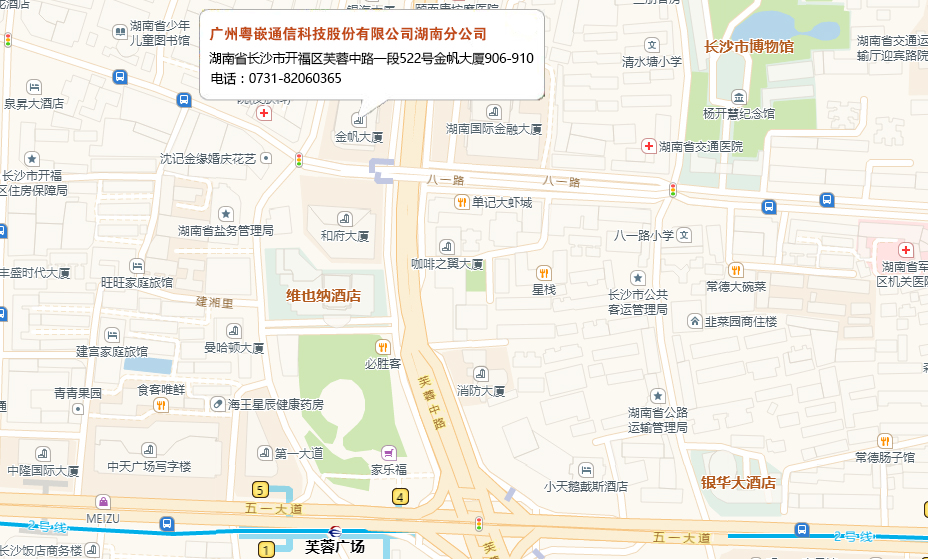Click the 食客唯鲜 restaurant icon
The image size is (928, 559).
click(160, 405)
